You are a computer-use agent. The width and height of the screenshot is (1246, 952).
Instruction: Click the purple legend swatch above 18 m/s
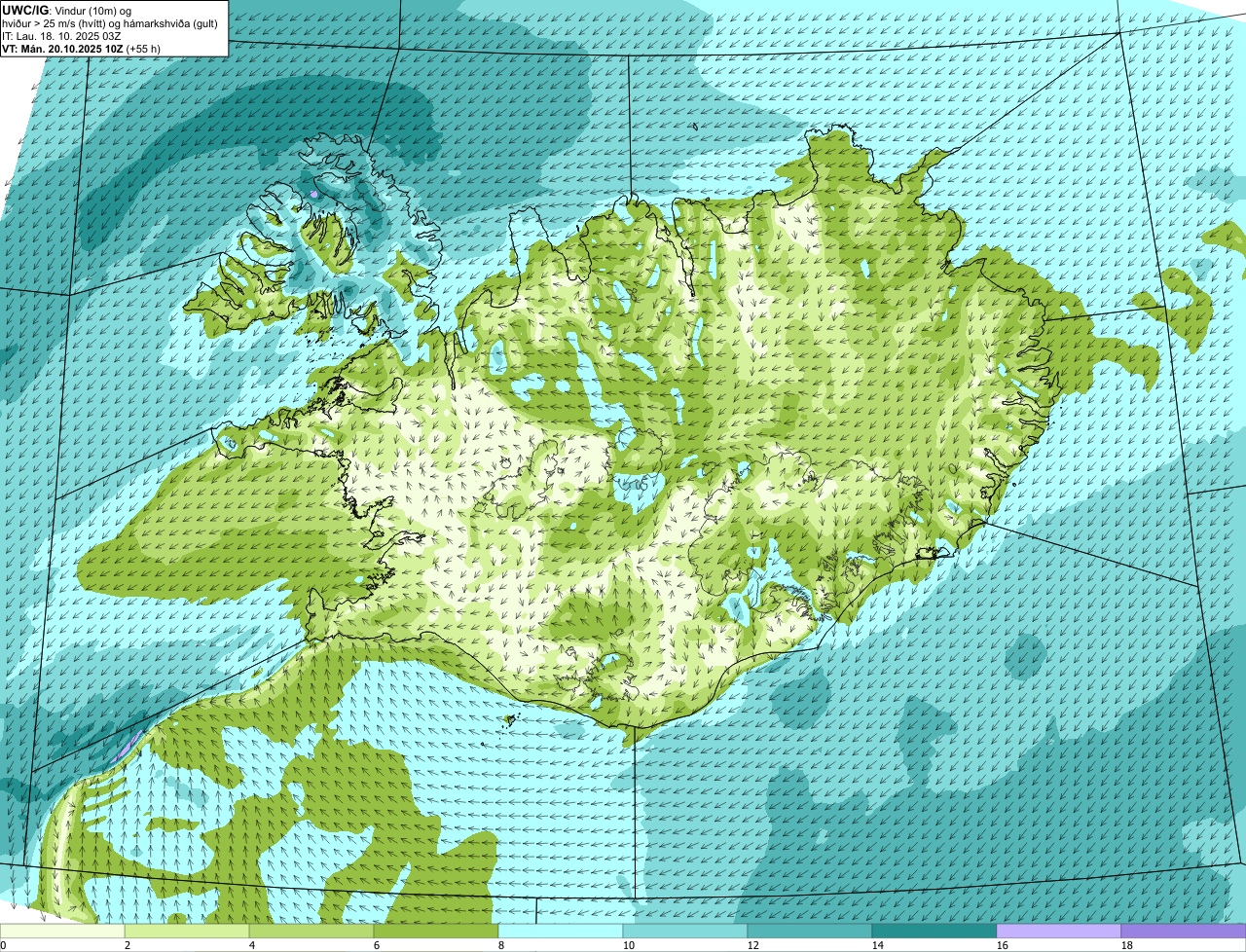1184,931
